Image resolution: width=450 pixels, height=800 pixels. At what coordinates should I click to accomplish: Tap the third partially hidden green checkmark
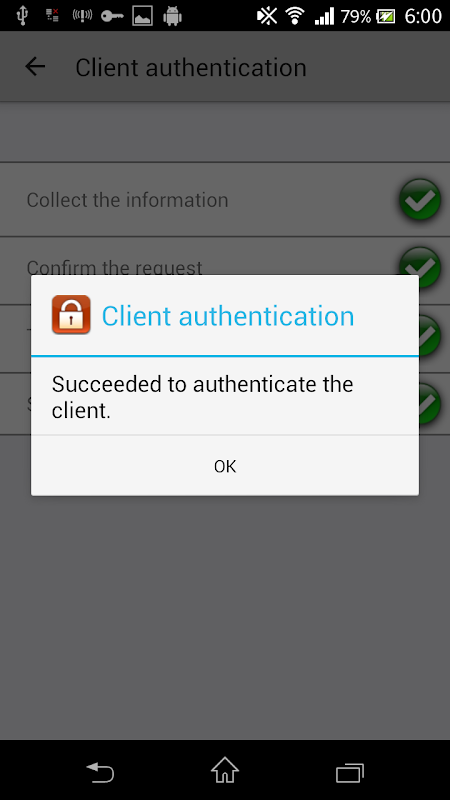tap(430, 335)
